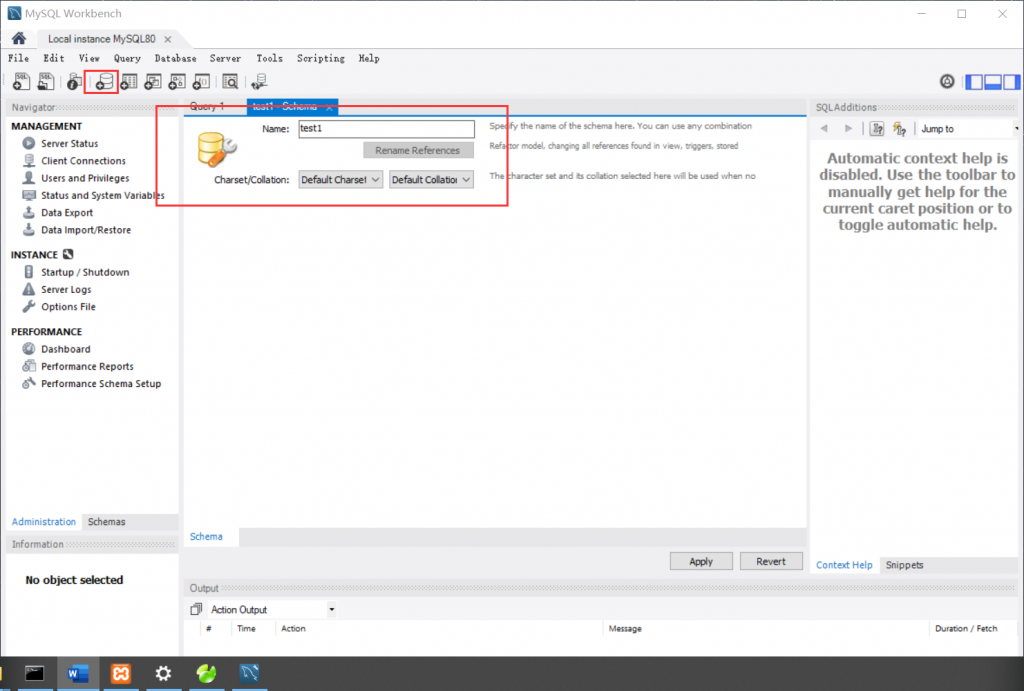1024x691 pixels.
Task: Open the Jump to dropdown
Action: pos(968,129)
